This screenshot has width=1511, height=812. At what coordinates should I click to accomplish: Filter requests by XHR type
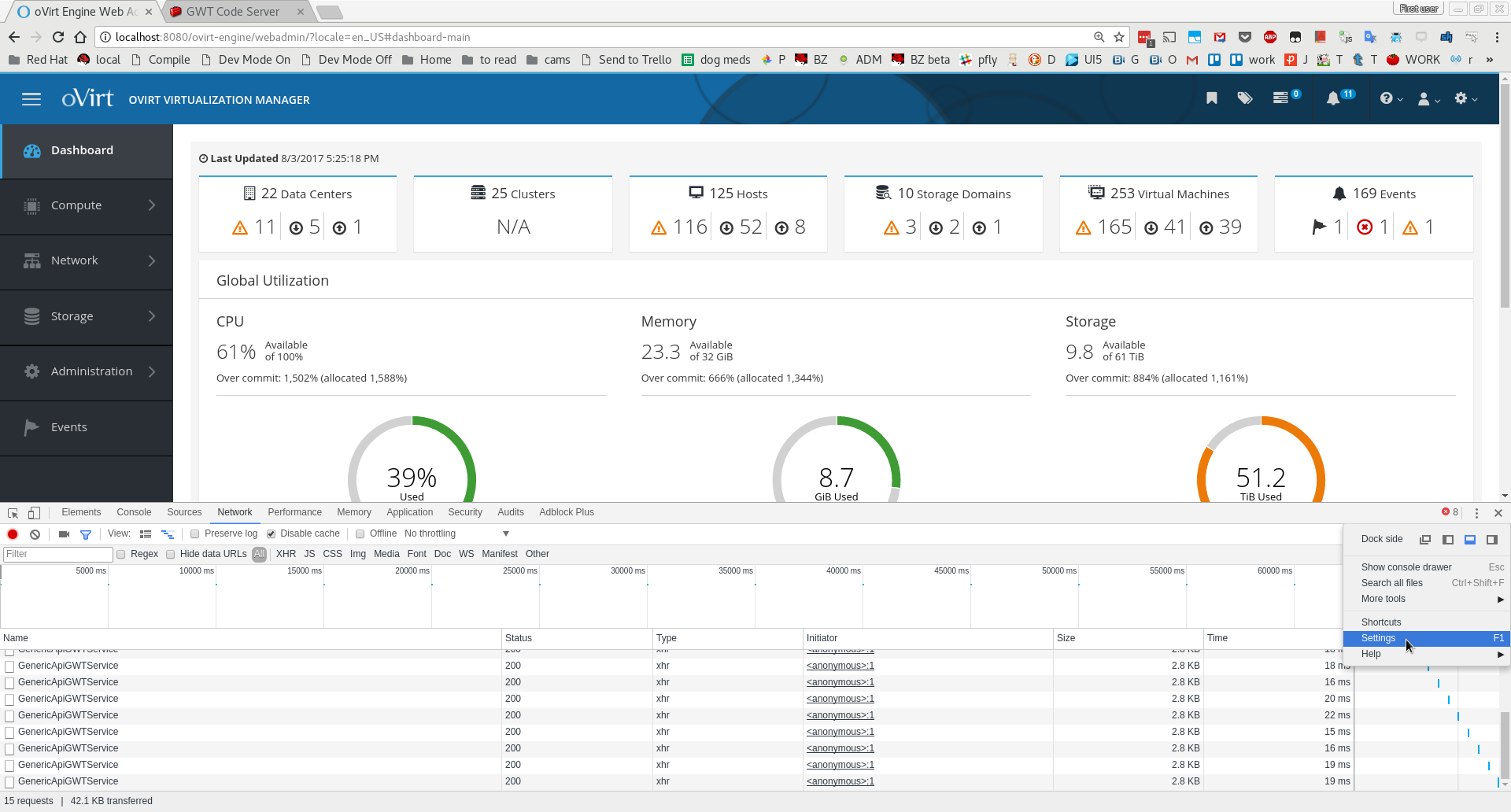coord(286,554)
